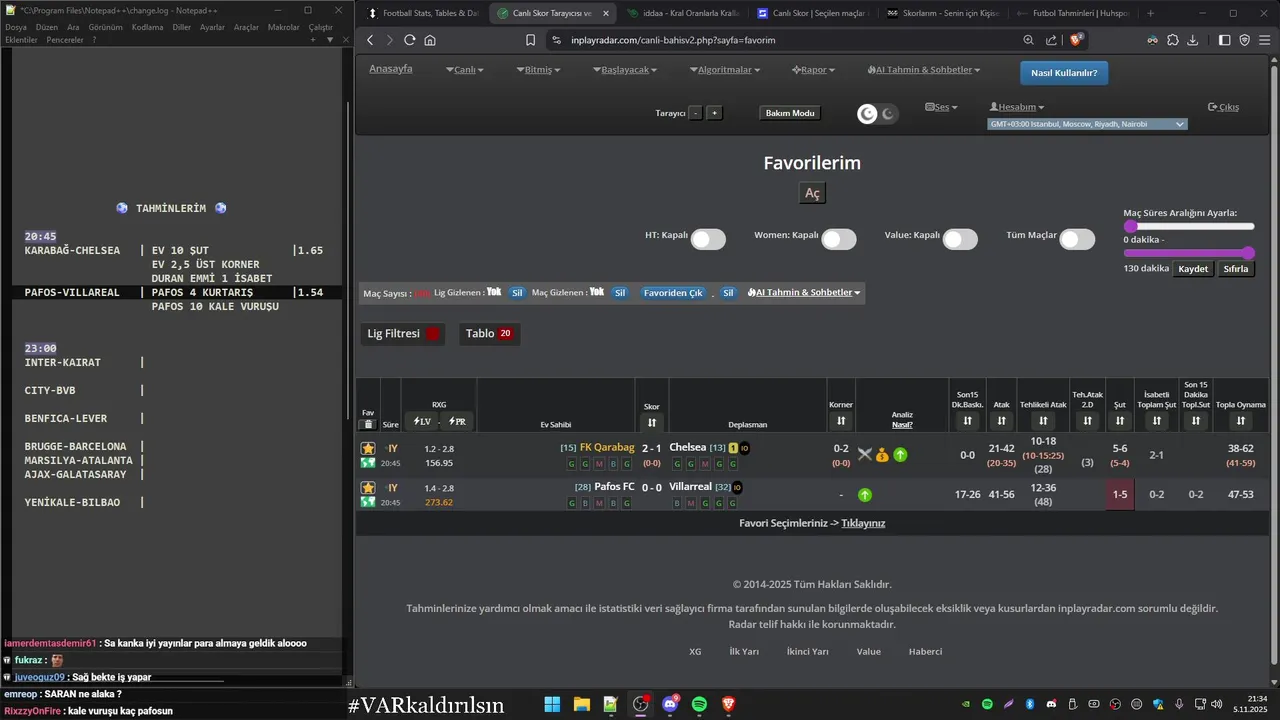Open browser extensions puzzle icon
This screenshot has width=1280, height=720.
(x=1173, y=40)
